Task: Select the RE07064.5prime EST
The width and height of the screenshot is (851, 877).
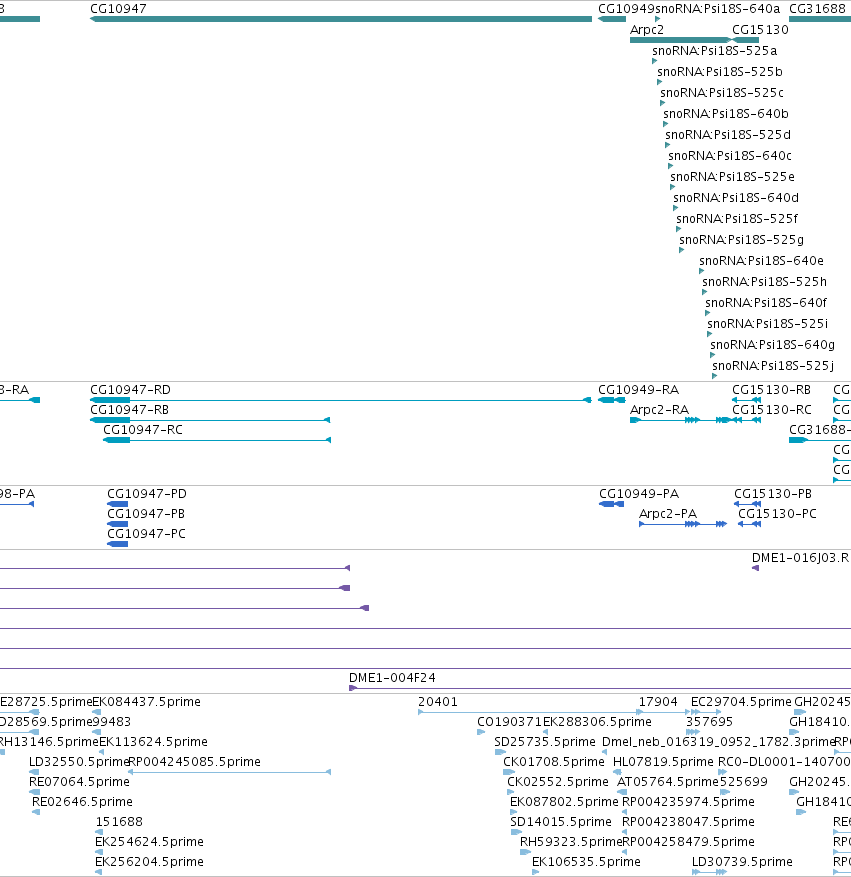Action: tap(34, 793)
